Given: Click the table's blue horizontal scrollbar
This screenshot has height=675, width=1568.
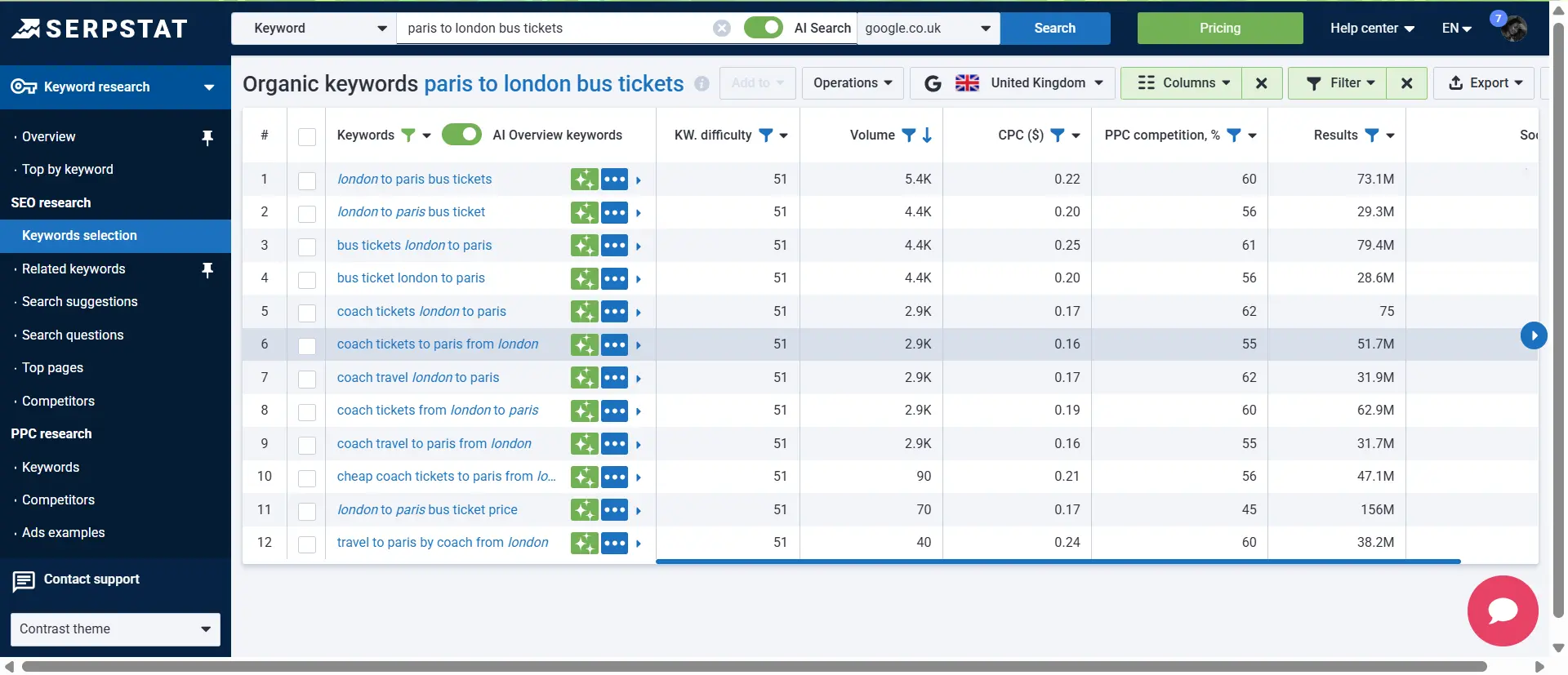Looking at the screenshot, I should point(1058,562).
